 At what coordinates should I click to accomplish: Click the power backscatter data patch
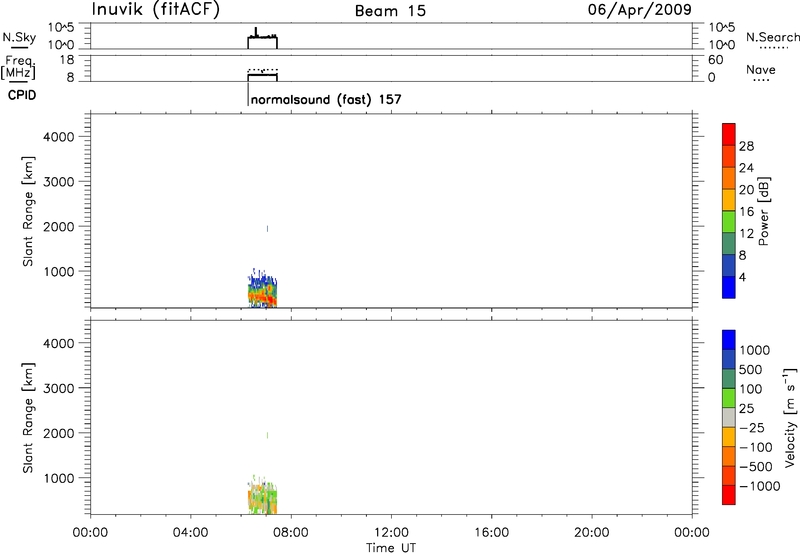262,288
